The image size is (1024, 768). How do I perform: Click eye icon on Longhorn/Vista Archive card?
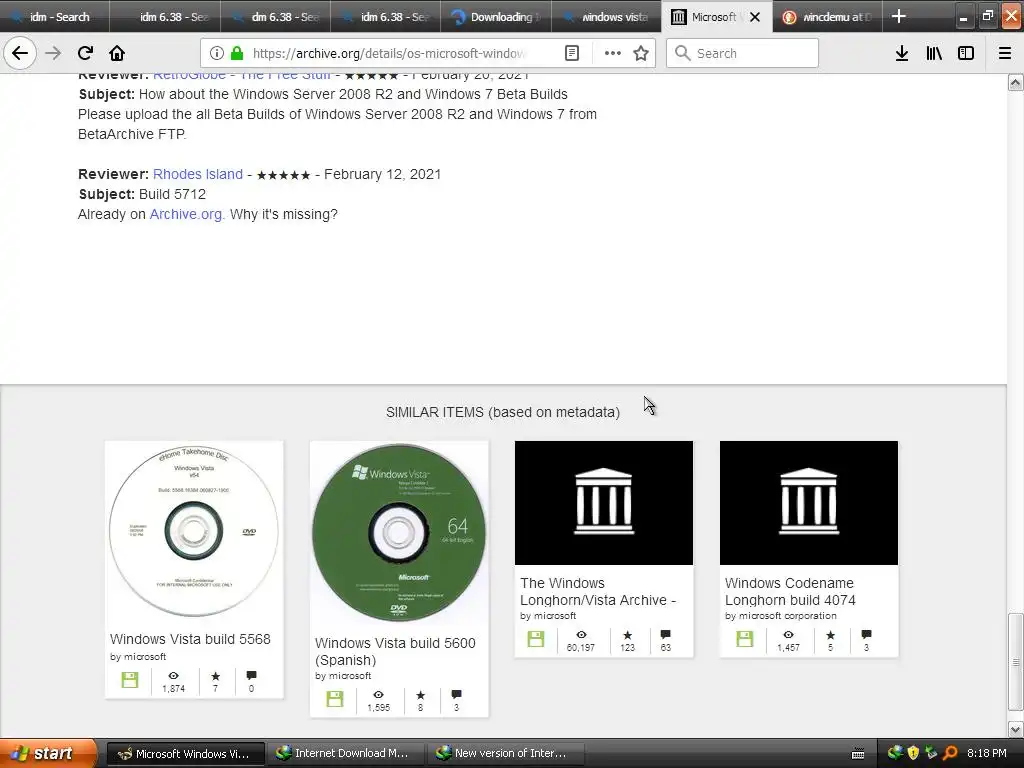coord(581,635)
